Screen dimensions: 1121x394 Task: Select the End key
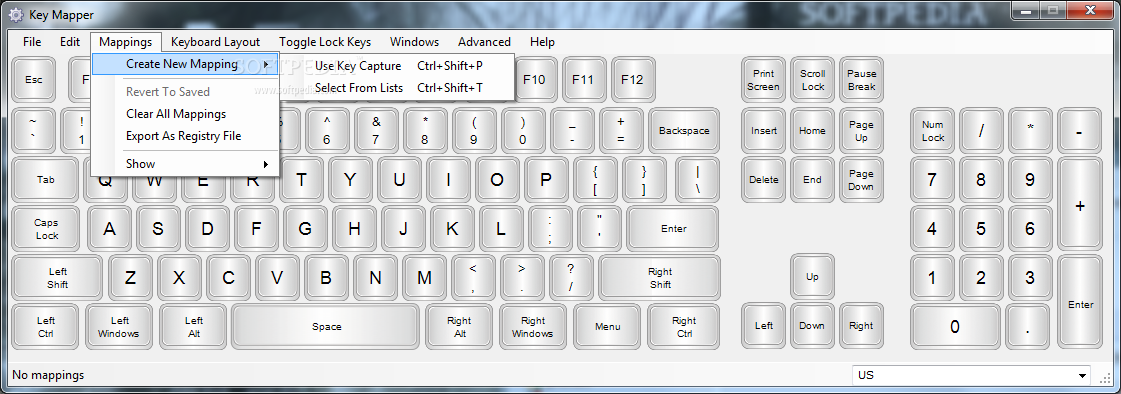point(812,180)
